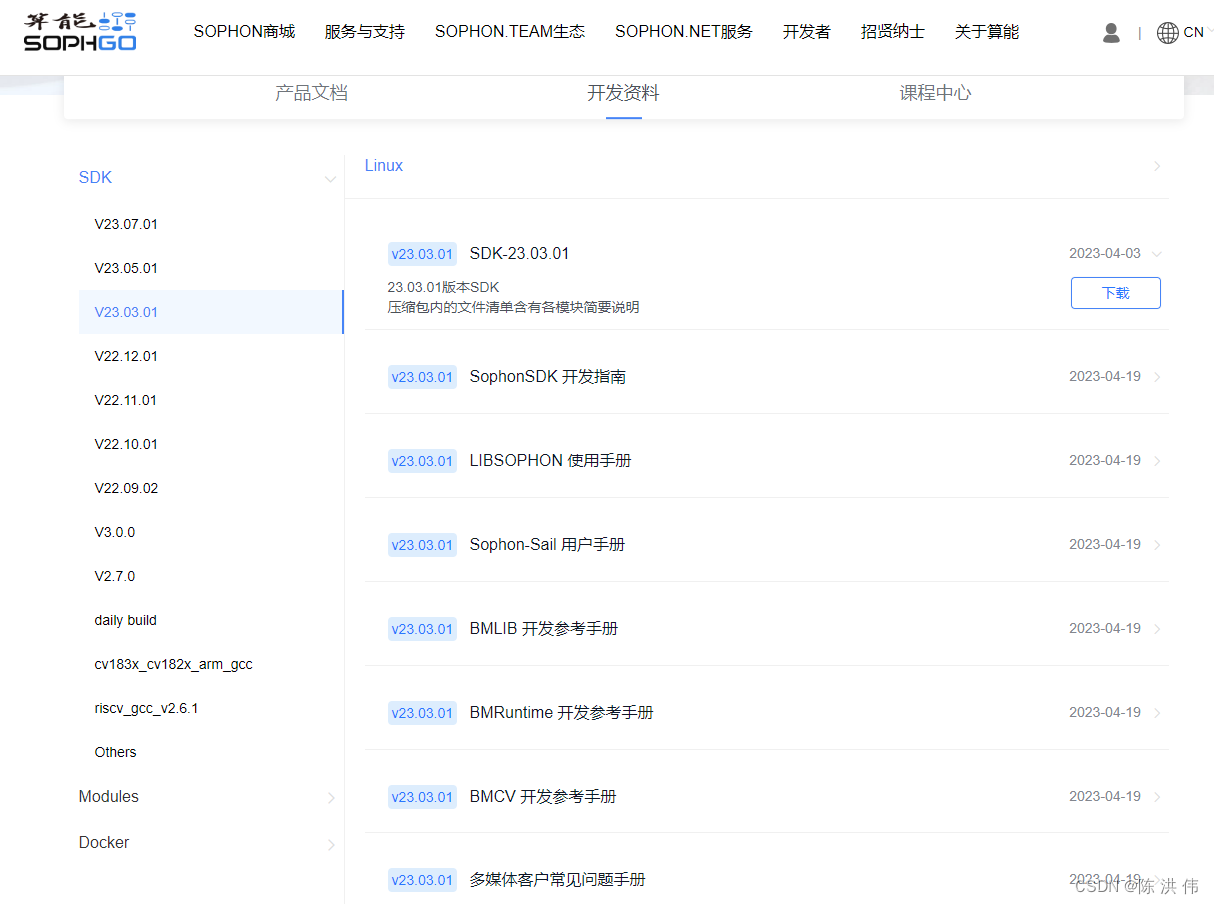1214x904 pixels.
Task: Expand SDK-23.03.01 entry chevron
Action: tap(1156, 253)
